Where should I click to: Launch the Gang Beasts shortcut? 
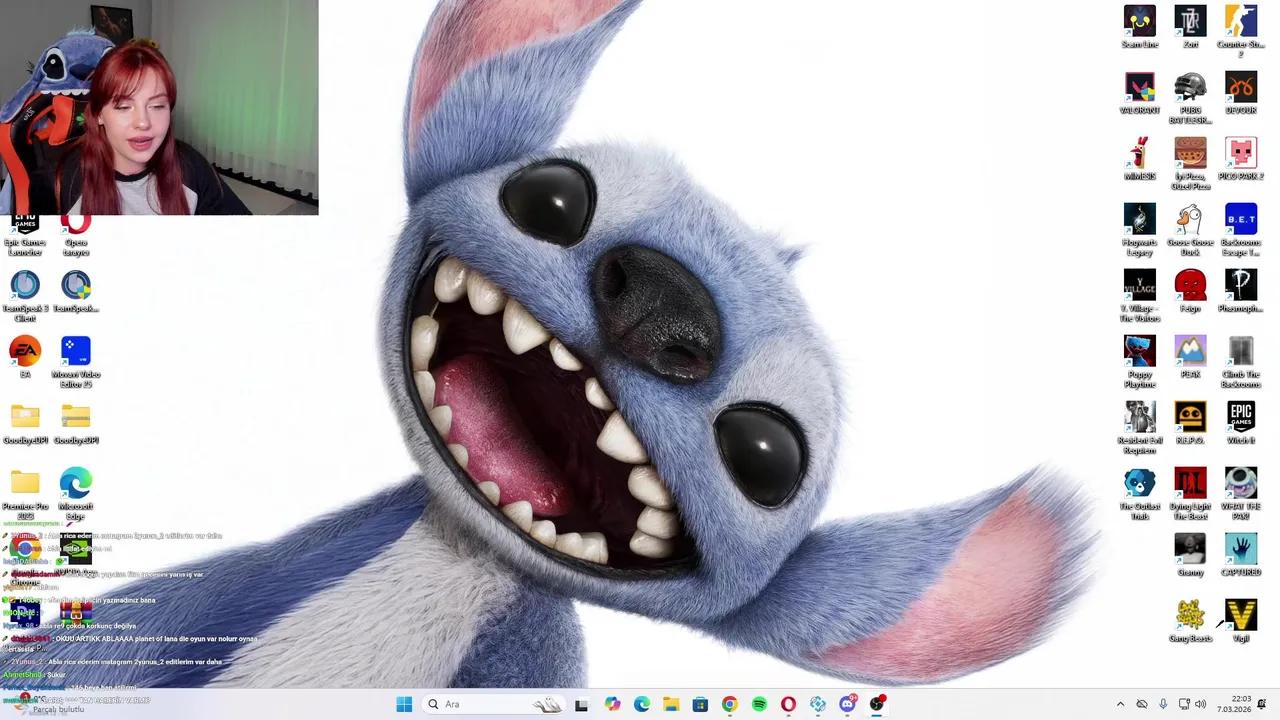(x=1190, y=621)
